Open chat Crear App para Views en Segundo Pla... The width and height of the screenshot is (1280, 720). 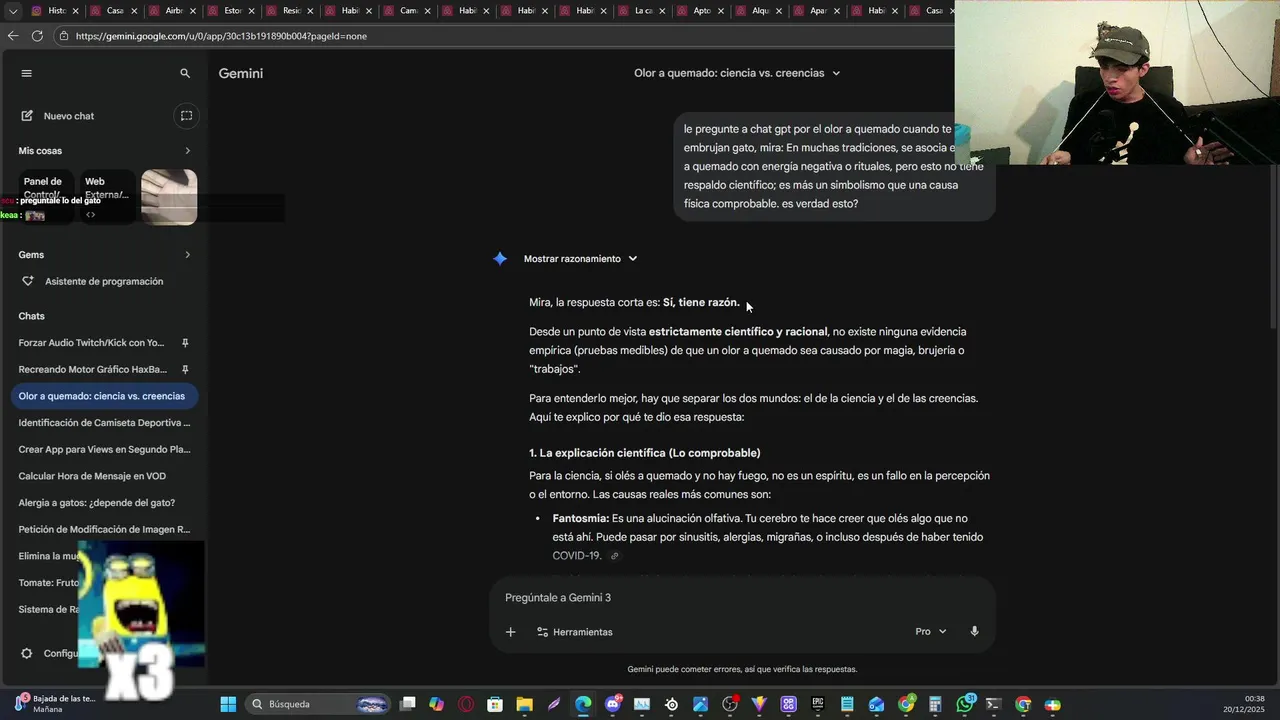click(104, 449)
